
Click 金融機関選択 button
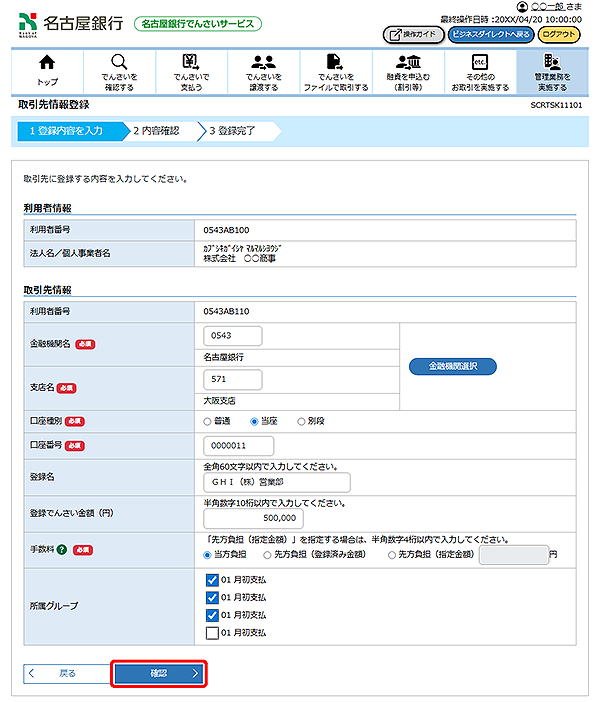(452, 367)
